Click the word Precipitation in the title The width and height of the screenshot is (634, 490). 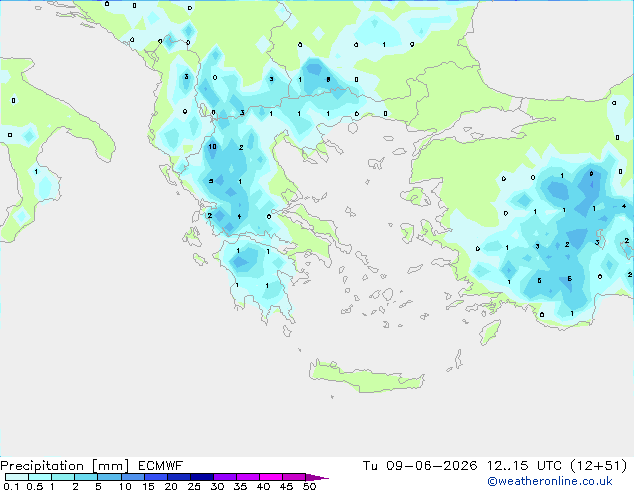(x=42, y=466)
